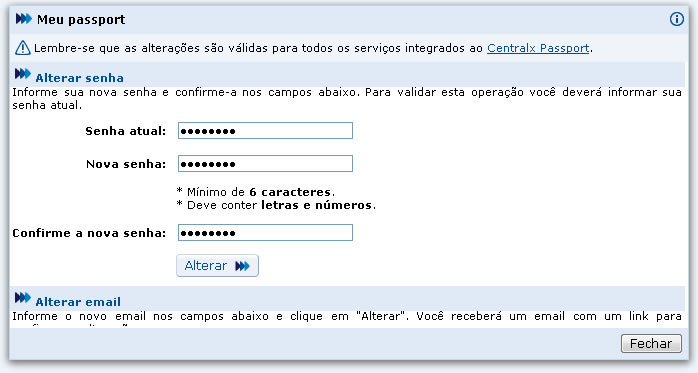The height and width of the screenshot is (373, 698).
Task: Click the arrows icon beside Alterar senha
Action: (x=23, y=73)
